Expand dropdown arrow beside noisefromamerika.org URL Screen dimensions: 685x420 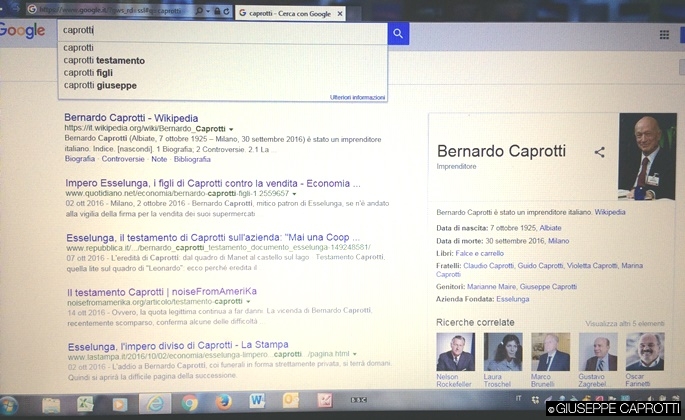point(248,301)
